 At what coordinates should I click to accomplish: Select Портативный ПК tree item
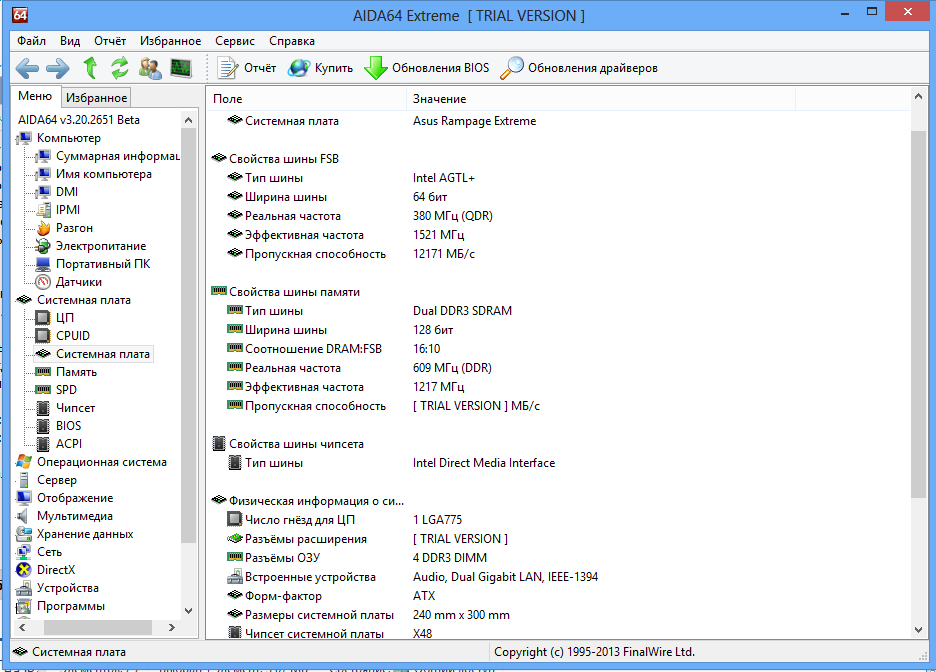coord(103,264)
